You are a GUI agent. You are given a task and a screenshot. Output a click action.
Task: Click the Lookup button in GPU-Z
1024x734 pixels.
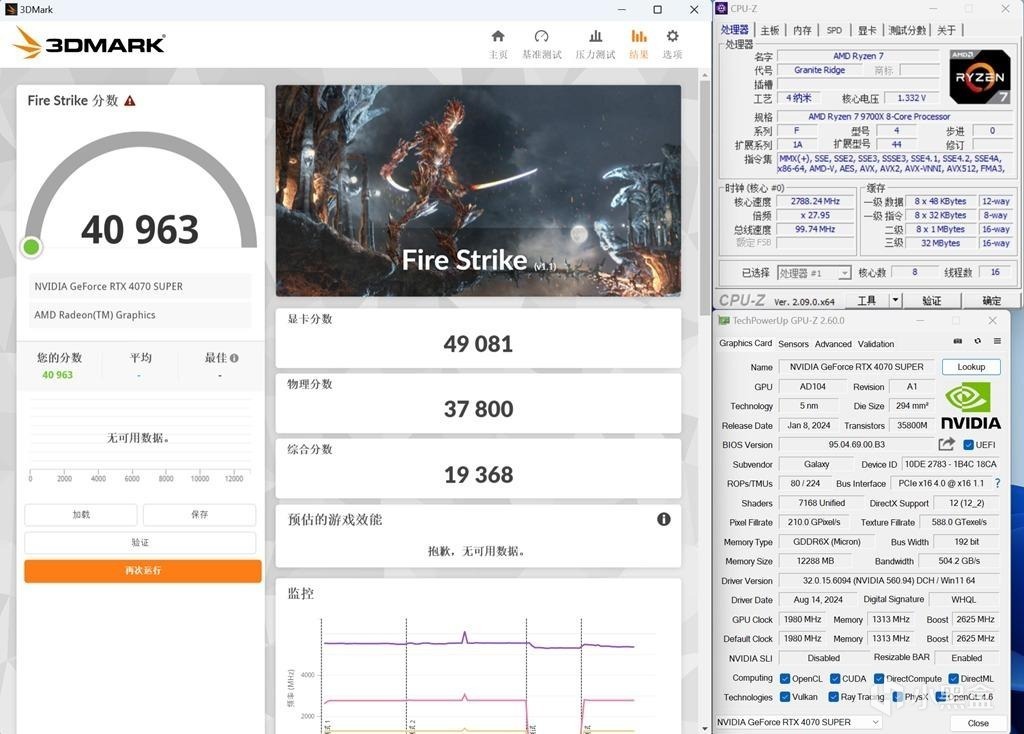tap(971, 367)
